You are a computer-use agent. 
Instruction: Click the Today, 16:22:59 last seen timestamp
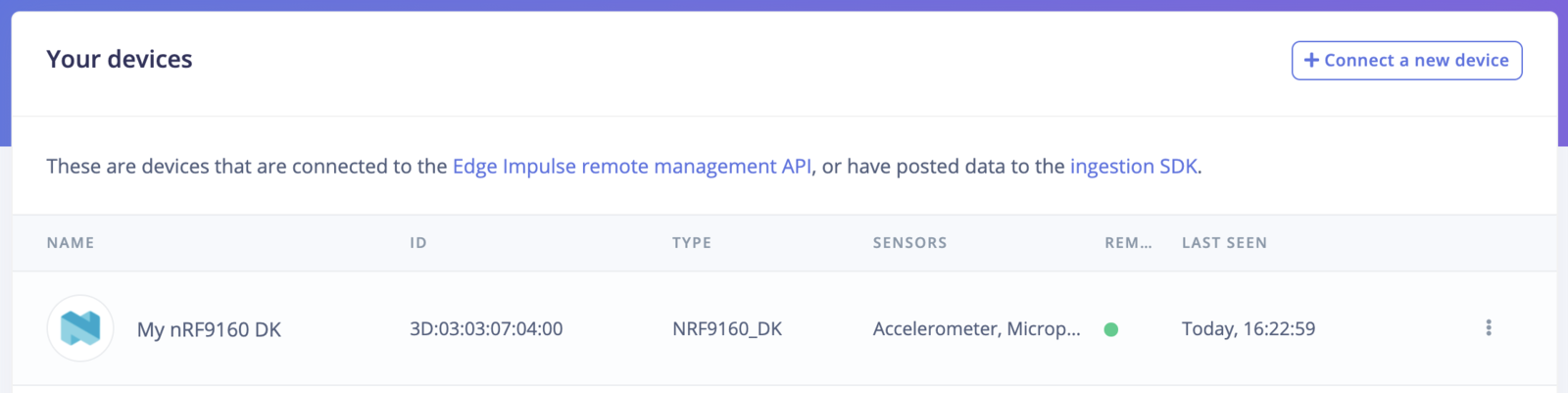coord(1248,329)
